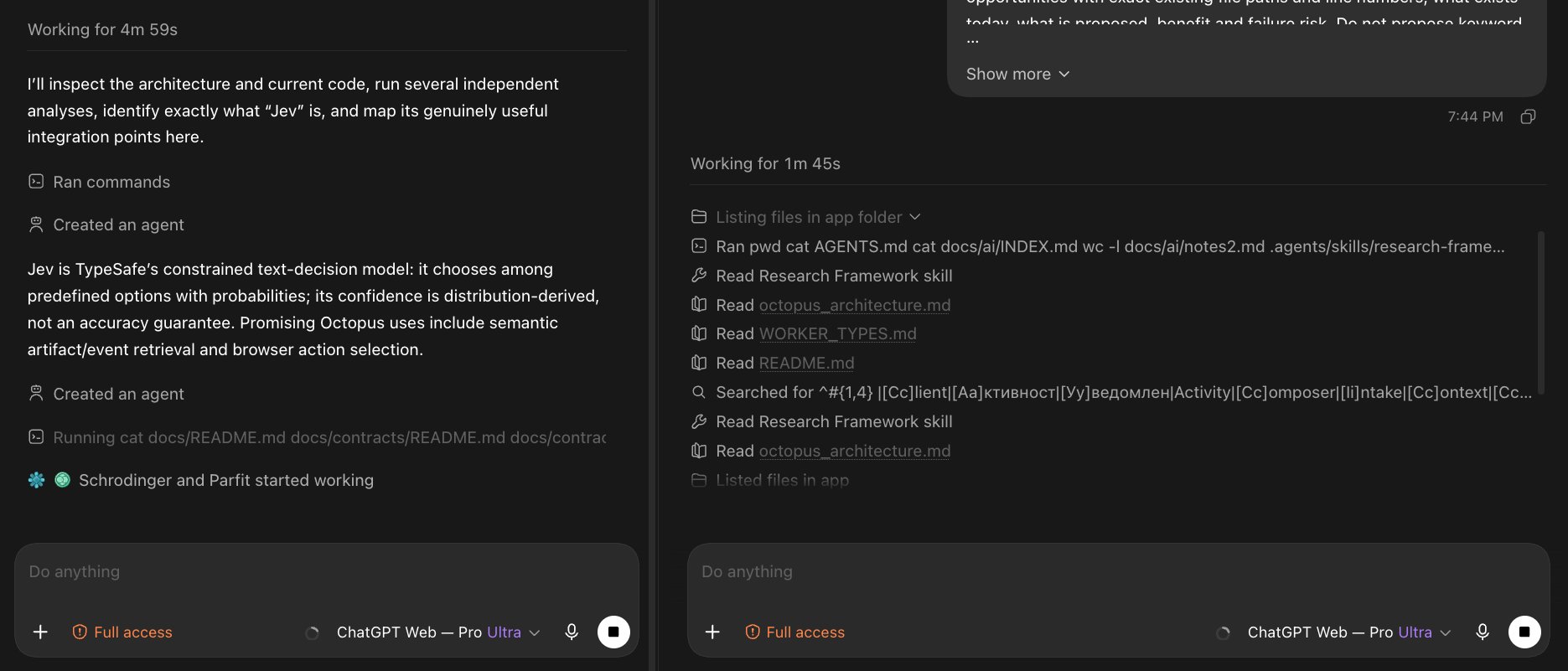This screenshot has width=1568, height=671.
Task: Open the WORKER_TYPES.md file link
Action: click(x=838, y=333)
